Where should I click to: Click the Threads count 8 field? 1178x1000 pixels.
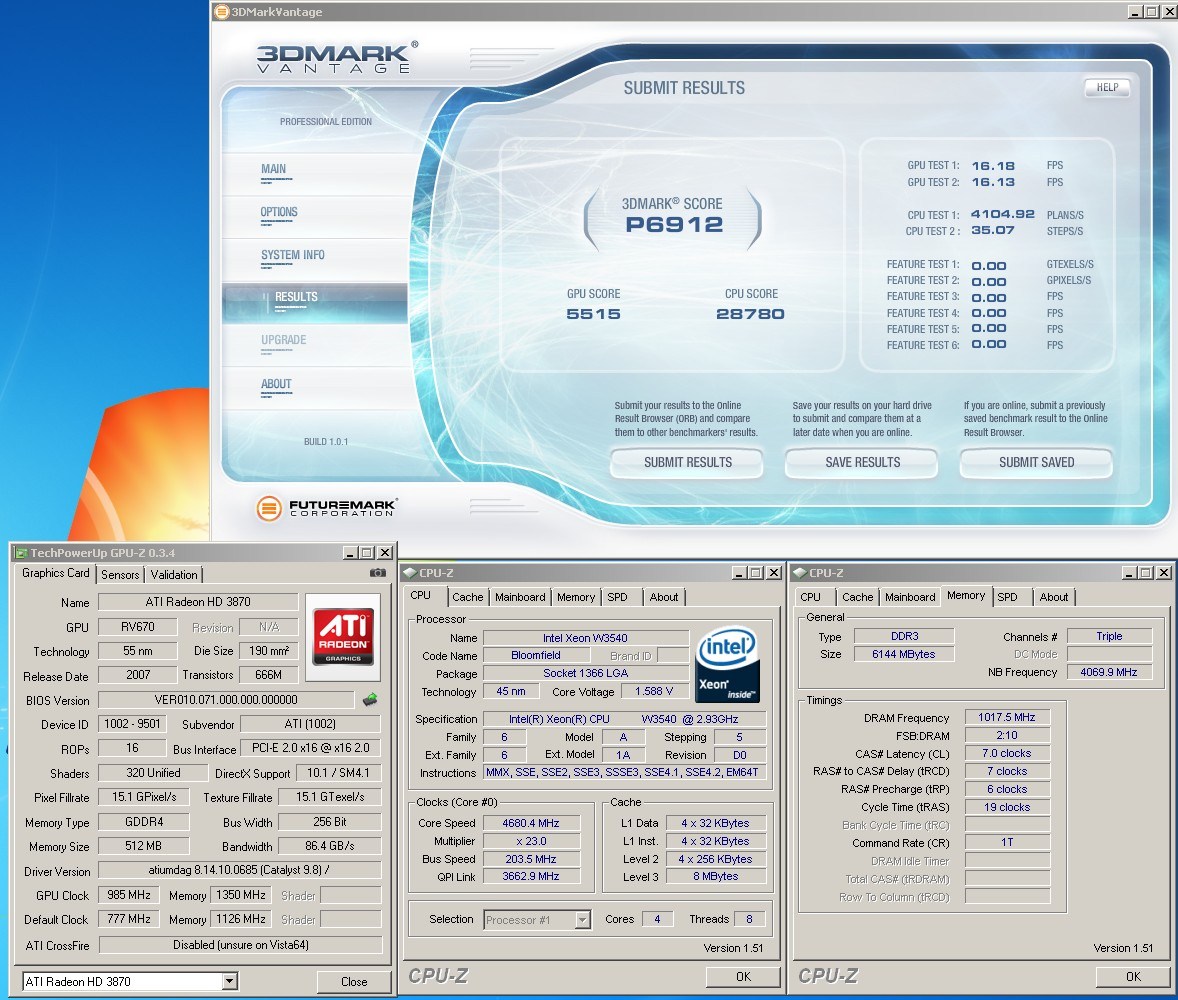[x=749, y=919]
